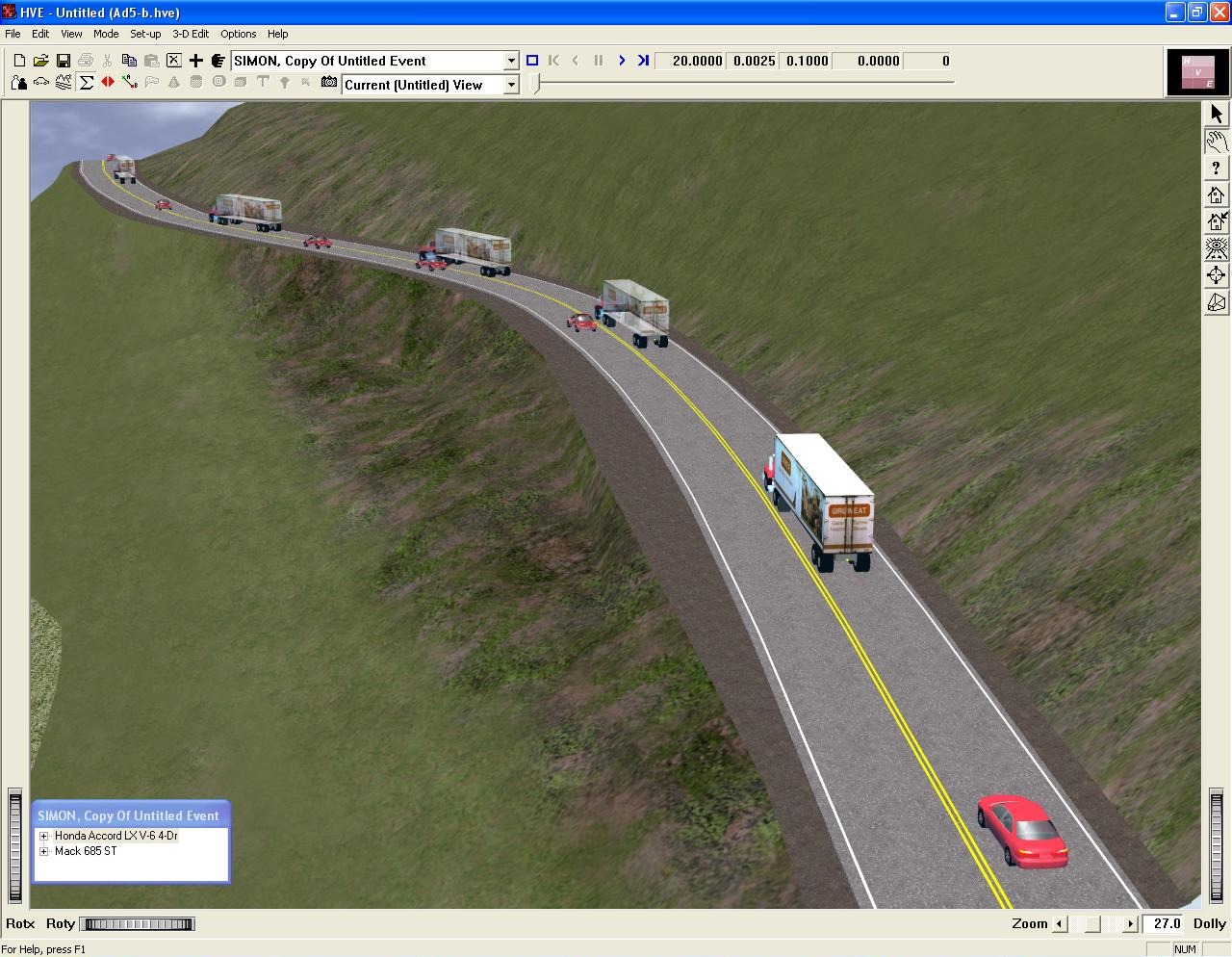1232x957 pixels.
Task: Expand the Honda Accord LX V-6 tree node
Action: [x=44, y=836]
